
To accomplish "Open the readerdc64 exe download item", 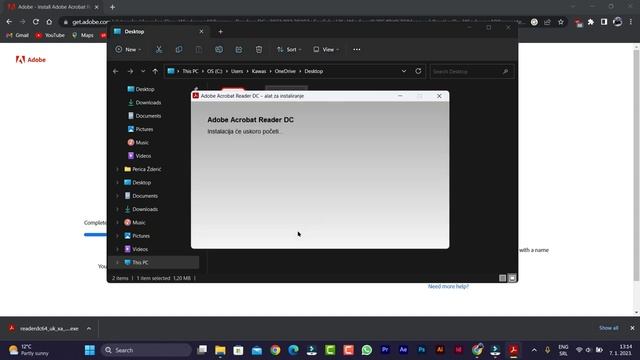I will pos(44,328).
